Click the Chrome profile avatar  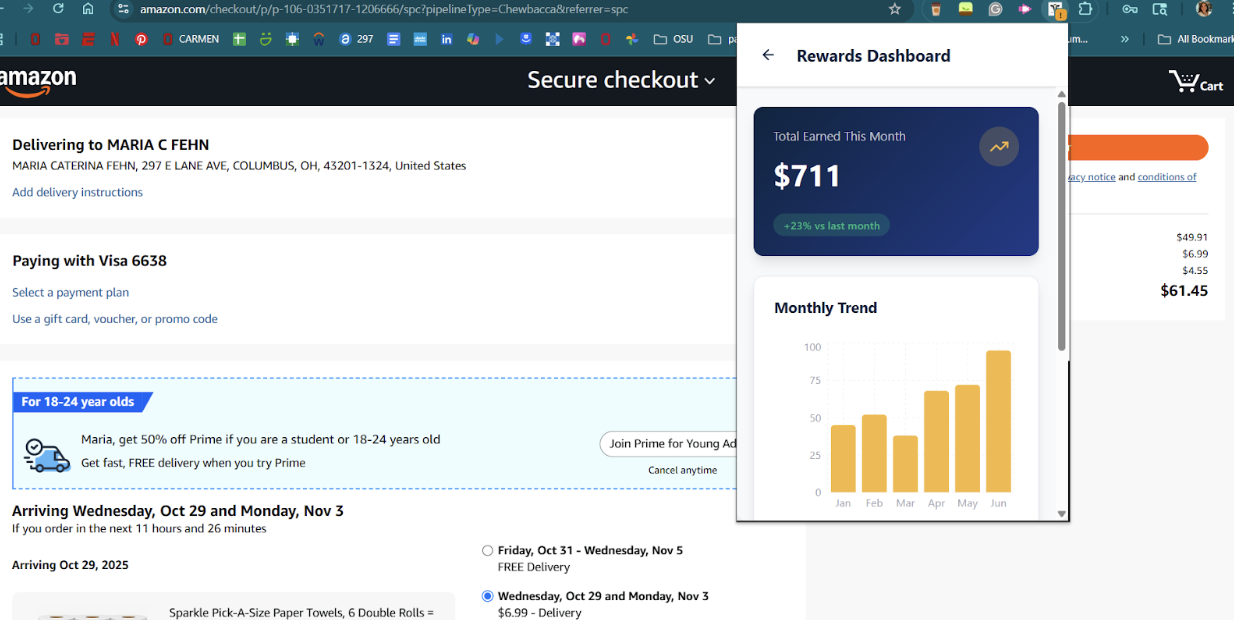[x=1204, y=9]
